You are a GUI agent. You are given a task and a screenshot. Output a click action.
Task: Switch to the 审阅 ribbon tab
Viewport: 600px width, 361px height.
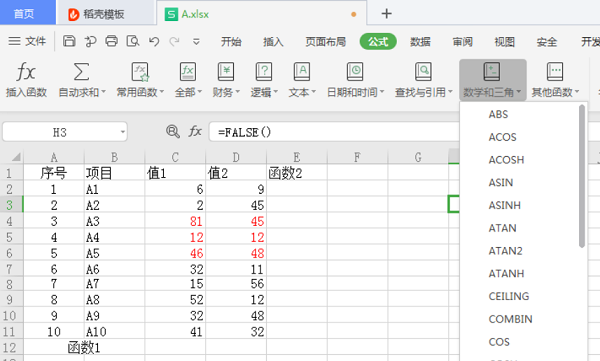click(x=462, y=42)
